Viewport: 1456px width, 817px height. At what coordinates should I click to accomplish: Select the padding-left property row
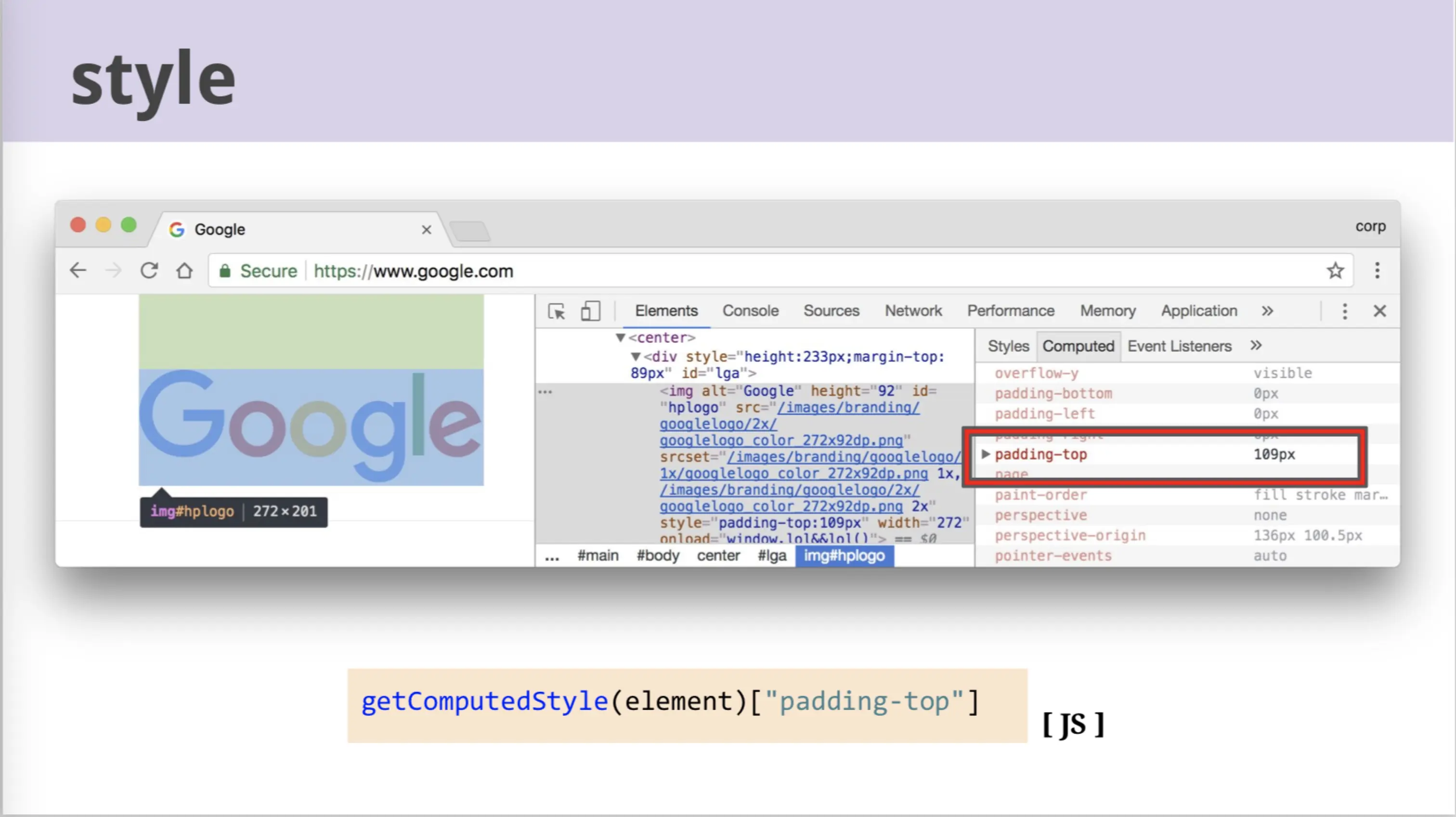click(1187, 414)
